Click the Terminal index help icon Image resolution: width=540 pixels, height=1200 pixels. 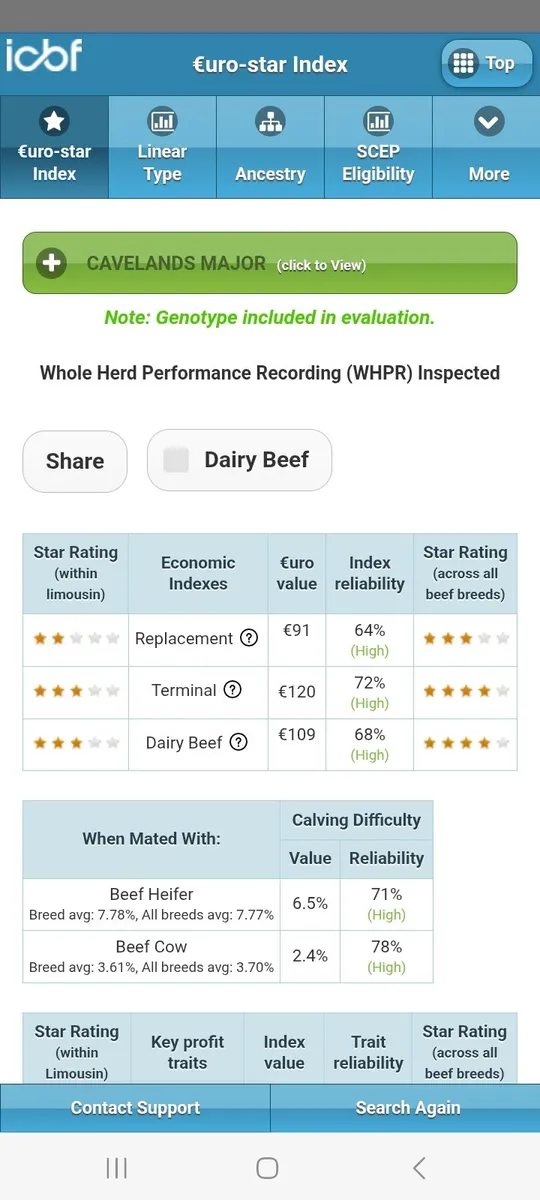232,690
